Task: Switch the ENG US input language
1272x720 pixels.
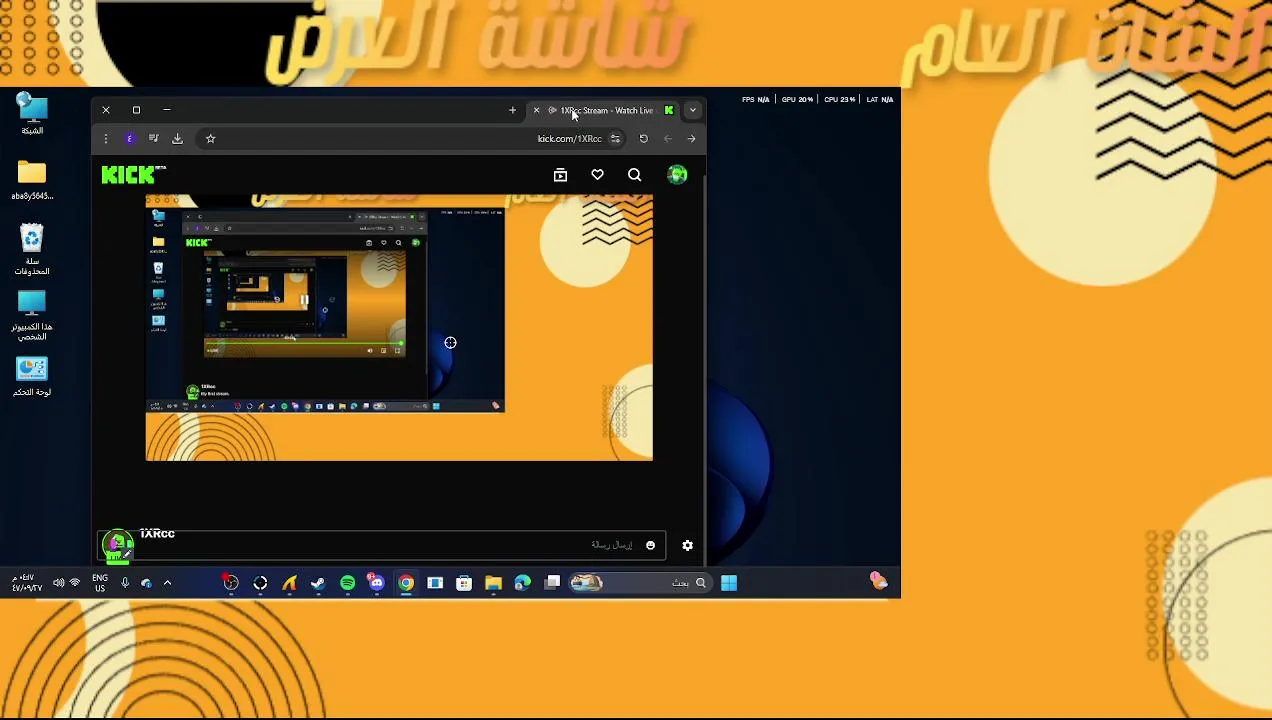Action: 100,583
